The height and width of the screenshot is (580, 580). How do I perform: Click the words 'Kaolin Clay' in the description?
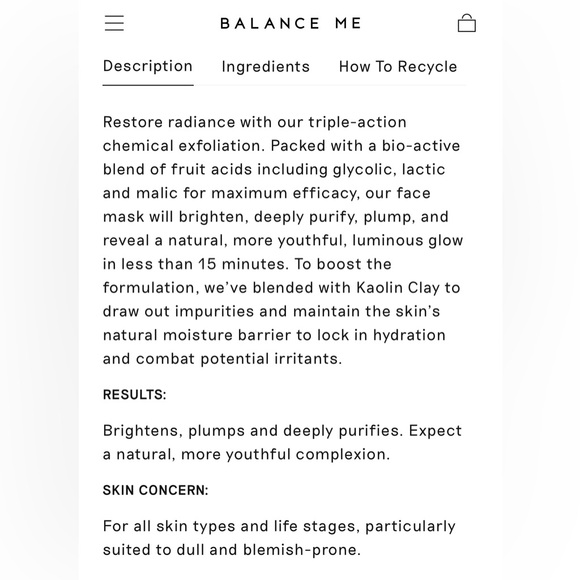[398, 287]
